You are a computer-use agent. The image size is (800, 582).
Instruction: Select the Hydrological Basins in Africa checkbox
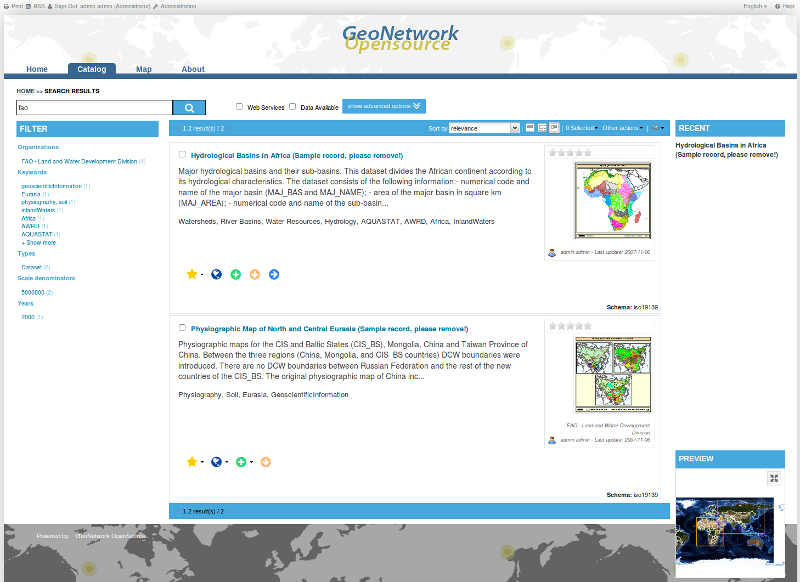point(182,154)
